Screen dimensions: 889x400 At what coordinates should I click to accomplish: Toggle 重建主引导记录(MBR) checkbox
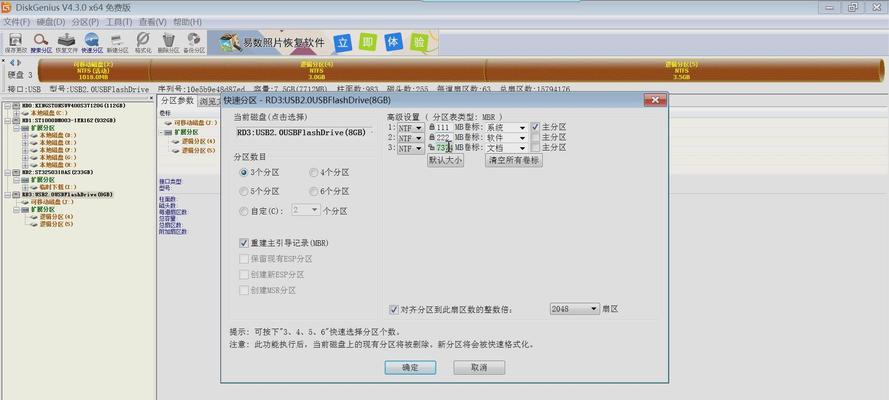click(x=244, y=243)
